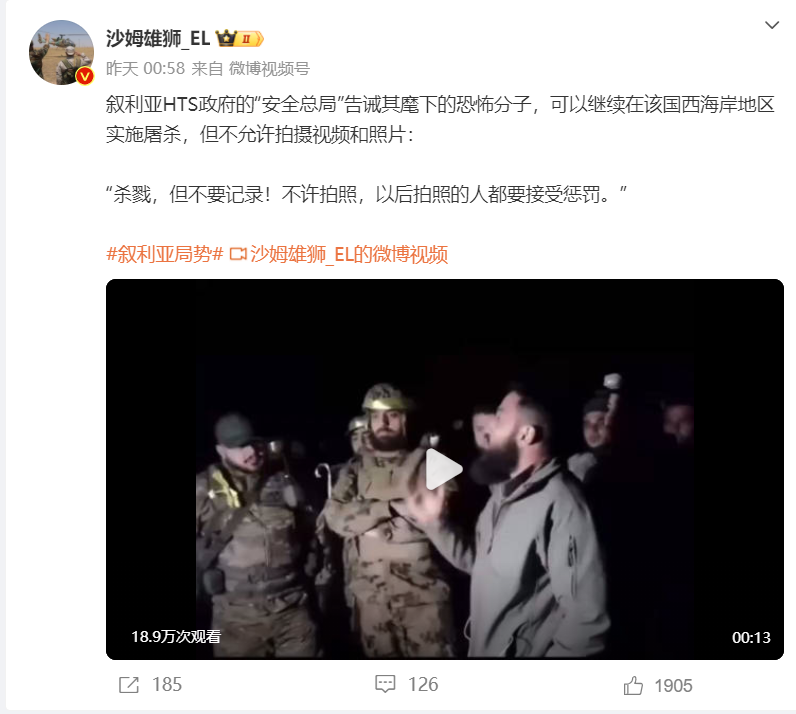Open the #叙利亚局势# hashtag topic
The image size is (796, 714).
164,254
